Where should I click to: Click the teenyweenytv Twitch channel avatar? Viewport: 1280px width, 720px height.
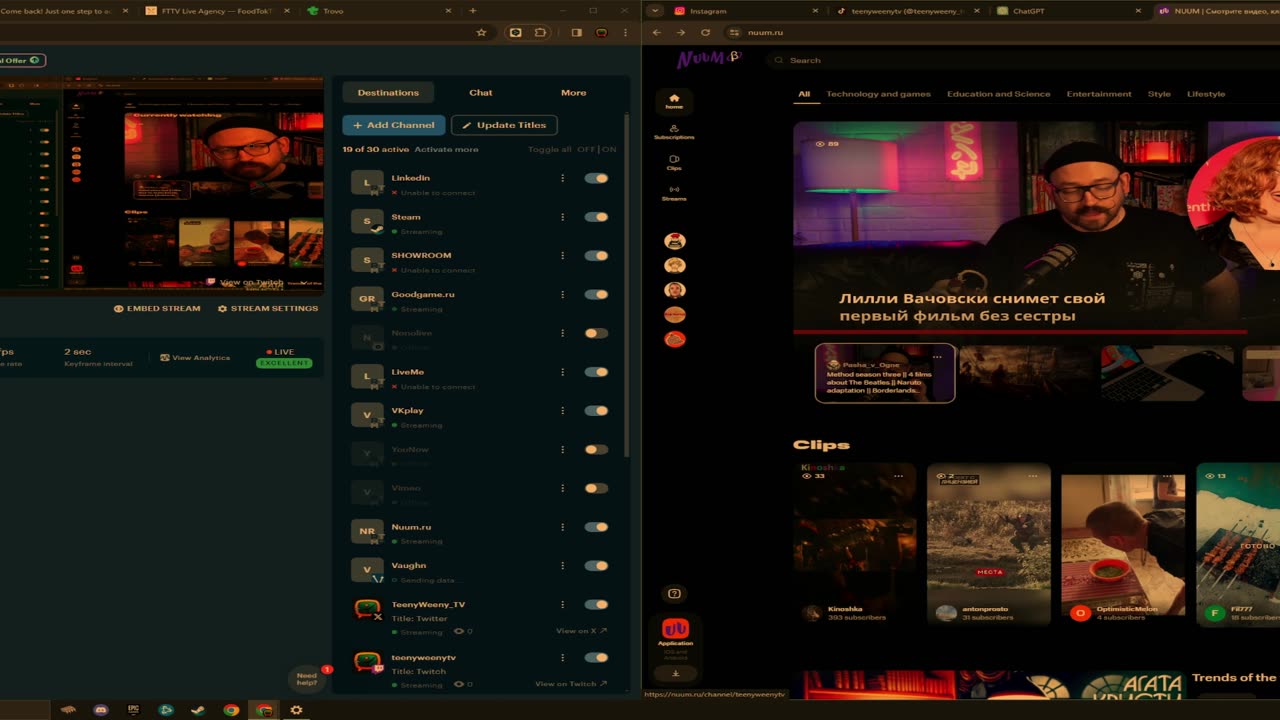pyautogui.click(x=368, y=662)
